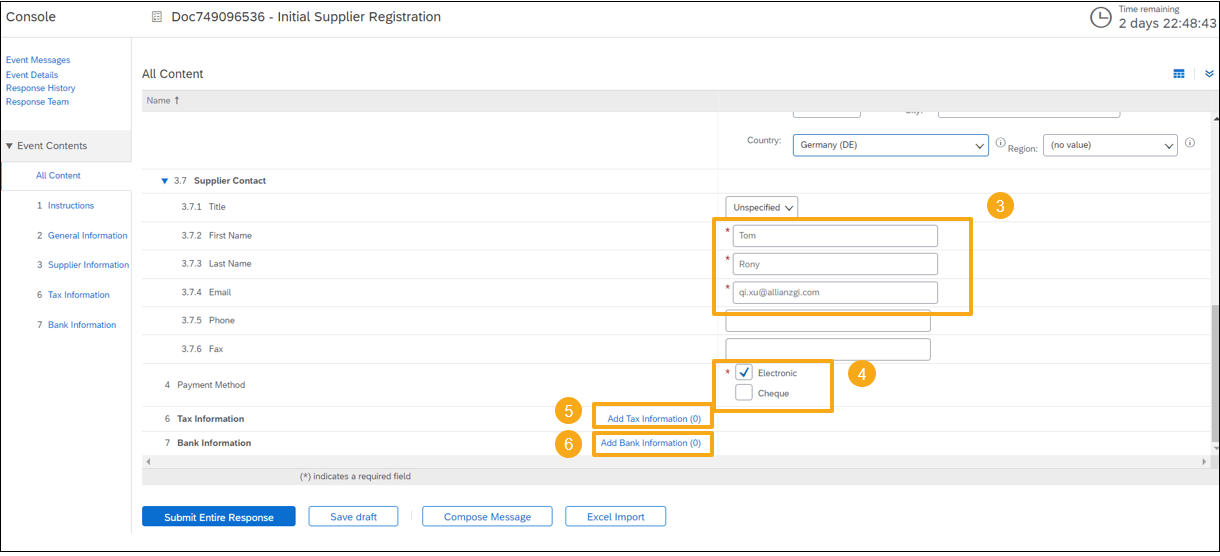
Task: Click the double-chevron collapse icon
Action: point(1209,74)
